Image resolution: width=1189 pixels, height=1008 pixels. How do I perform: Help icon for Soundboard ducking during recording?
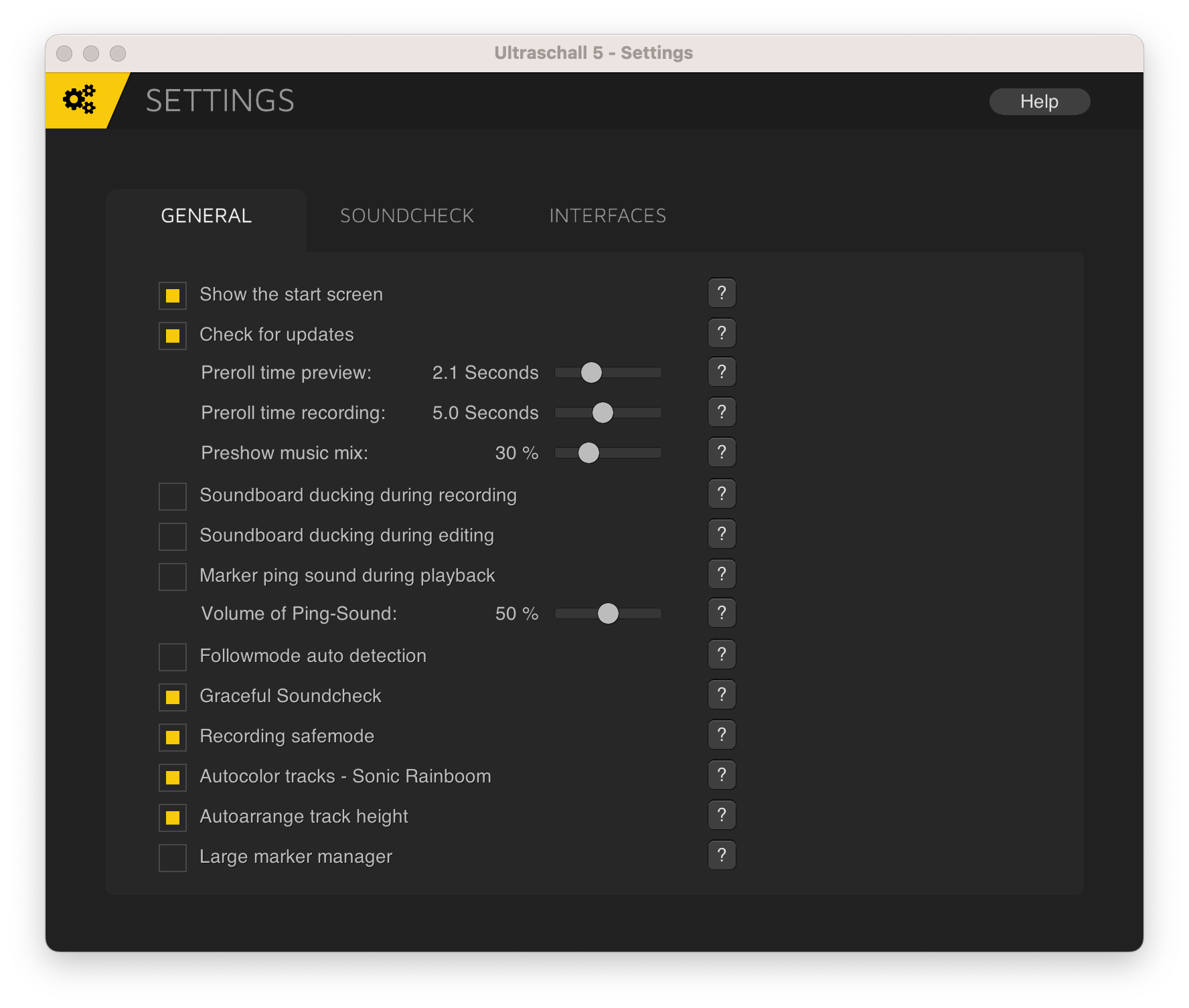click(x=722, y=494)
